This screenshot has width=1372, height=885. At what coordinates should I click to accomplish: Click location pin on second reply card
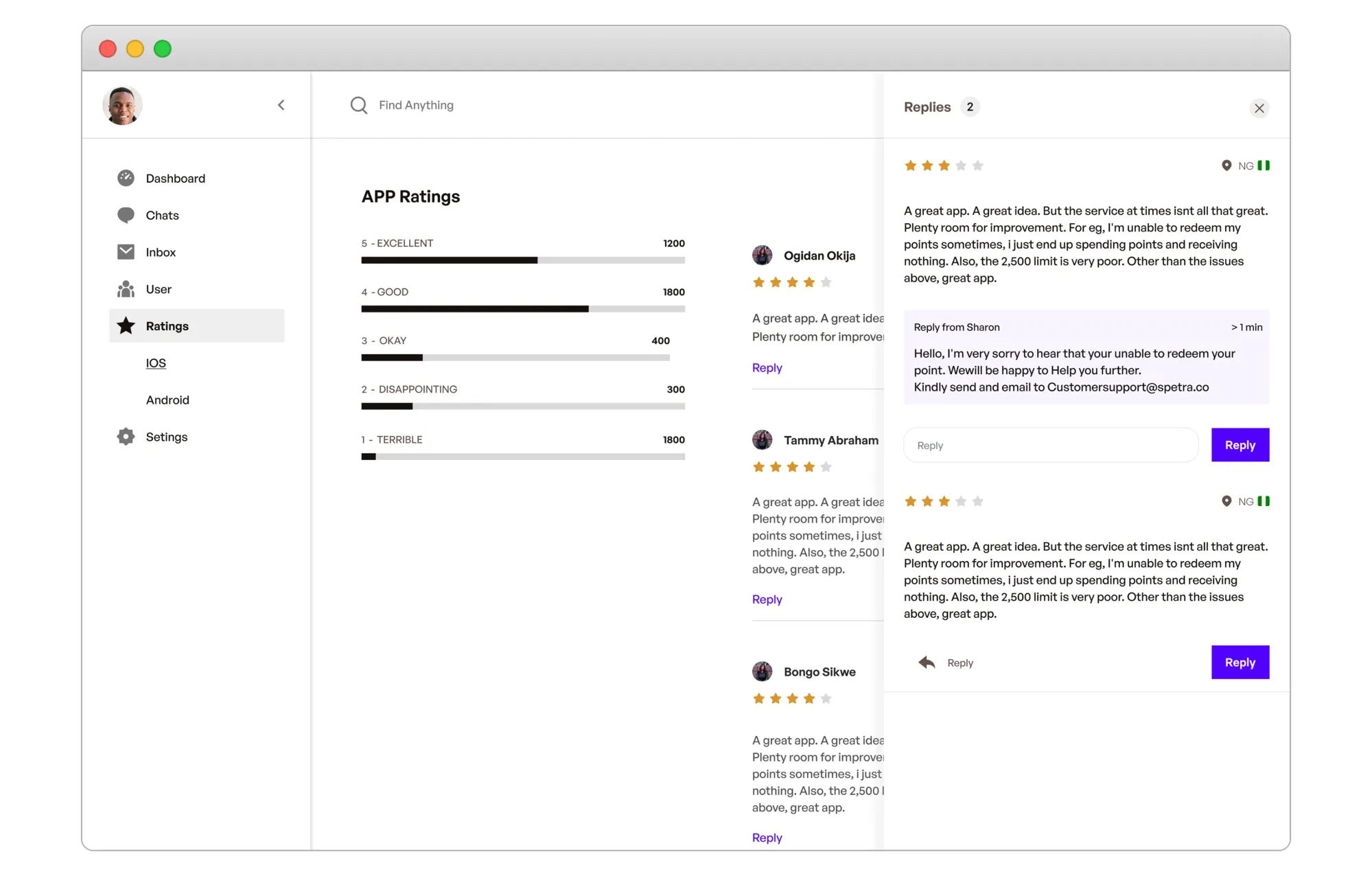(1226, 501)
